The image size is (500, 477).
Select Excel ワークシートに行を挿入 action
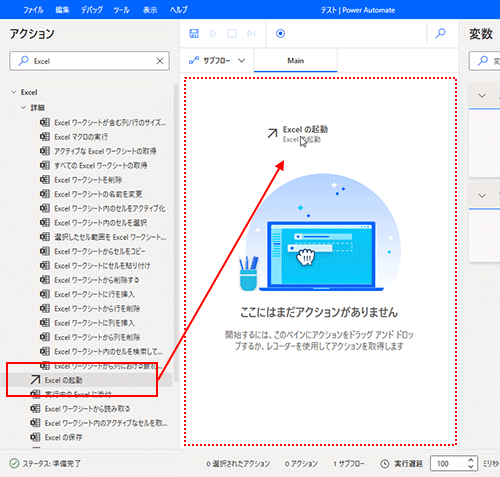click(x=87, y=295)
